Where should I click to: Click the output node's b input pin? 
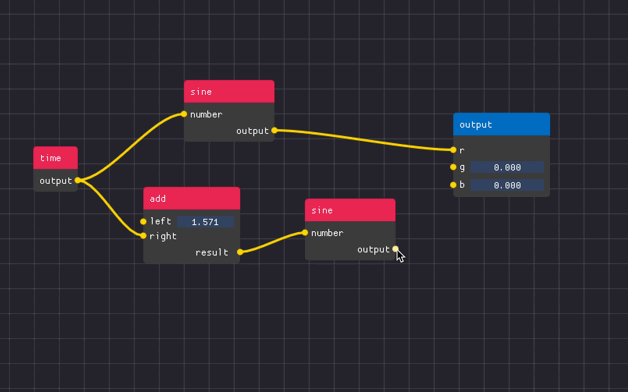tap(453, 185)
